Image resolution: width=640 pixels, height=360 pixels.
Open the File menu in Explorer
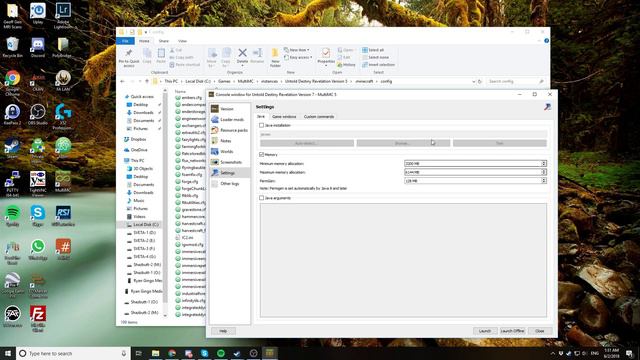click(125, 41)
